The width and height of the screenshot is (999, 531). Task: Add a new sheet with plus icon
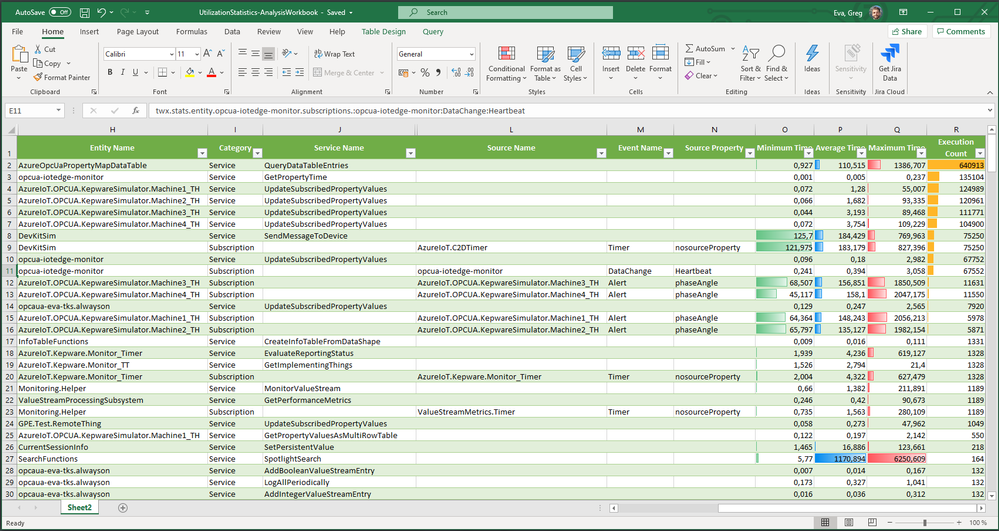pos(123,508)
